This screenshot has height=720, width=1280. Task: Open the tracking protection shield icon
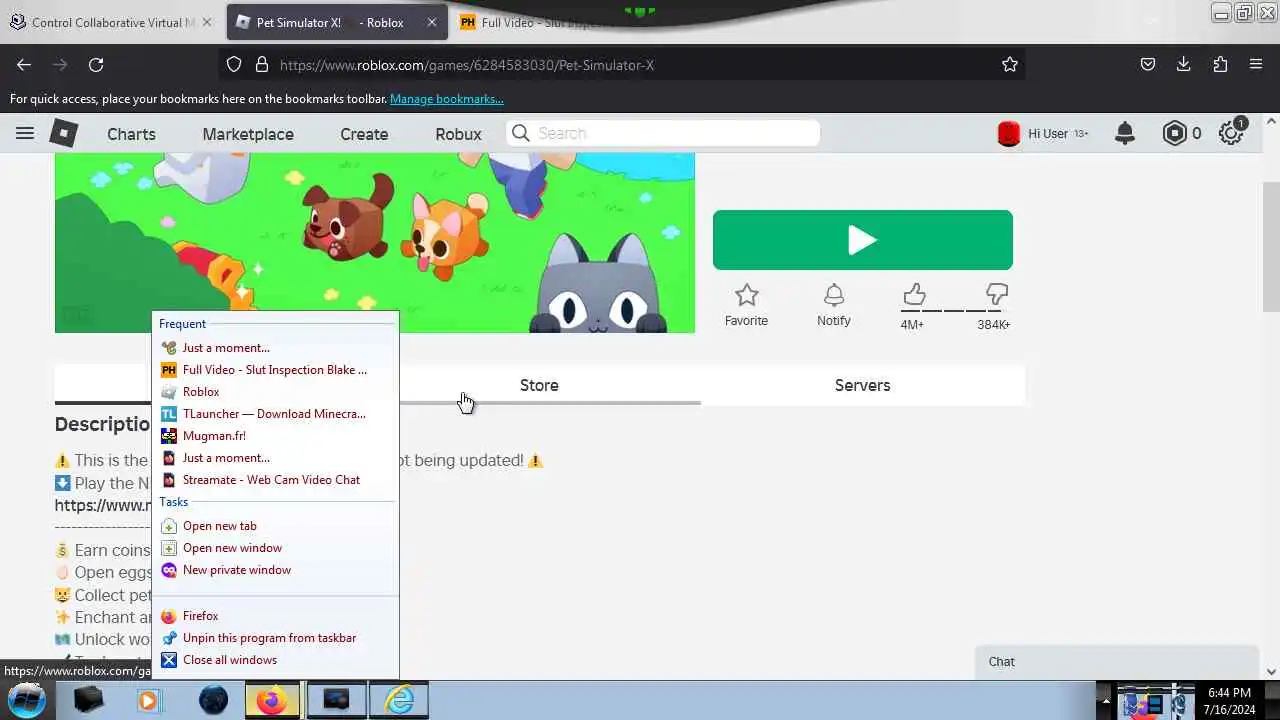point(234,64)
